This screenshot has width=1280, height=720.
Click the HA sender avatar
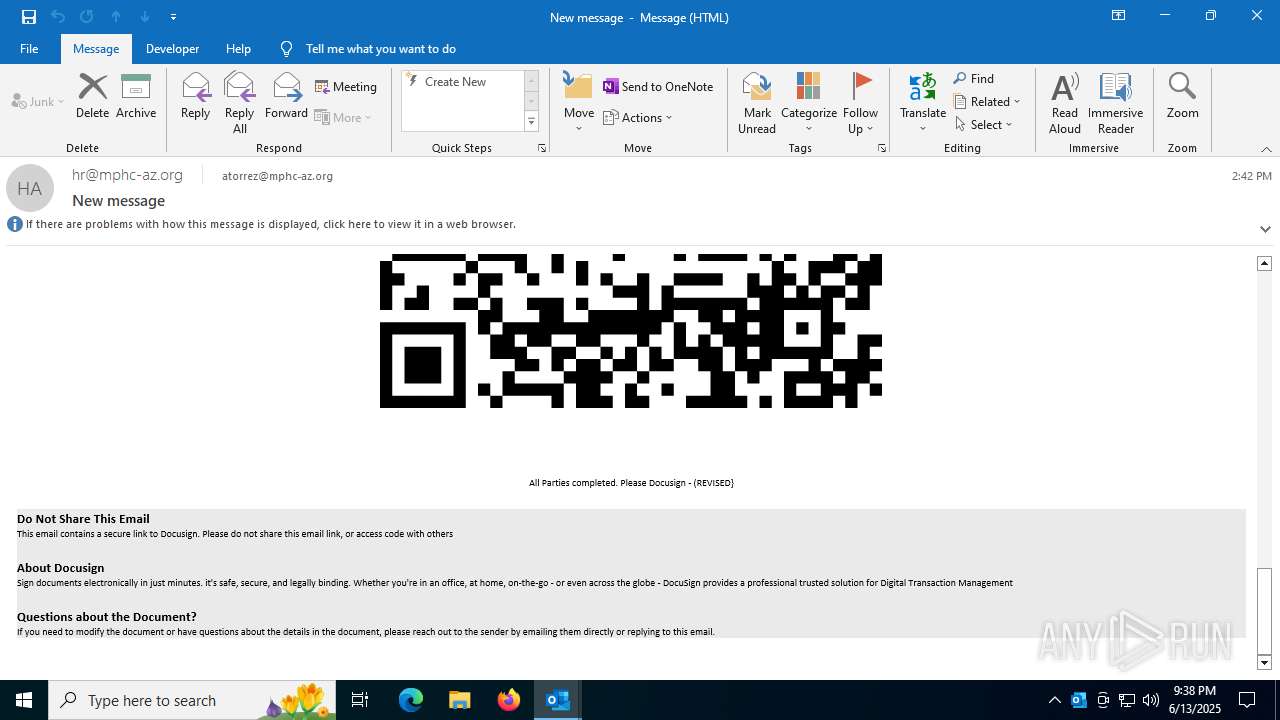point(30,188)
